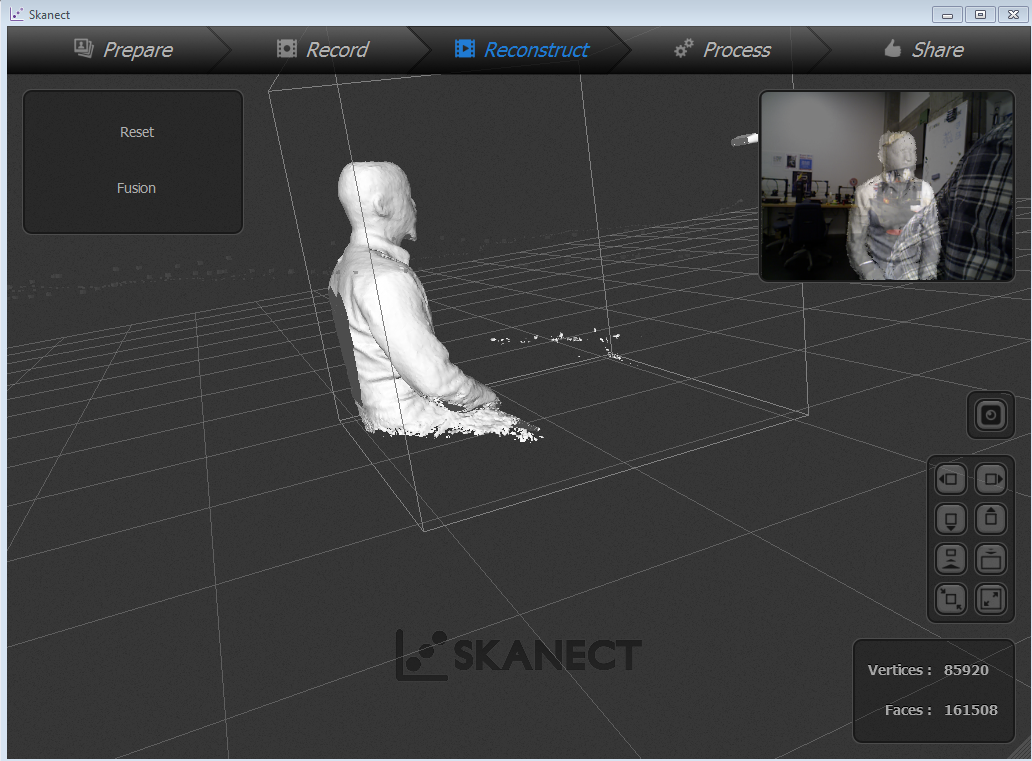Close the Skanect window
This screenshot has width=1032, height=761.
pos(1014,14)
